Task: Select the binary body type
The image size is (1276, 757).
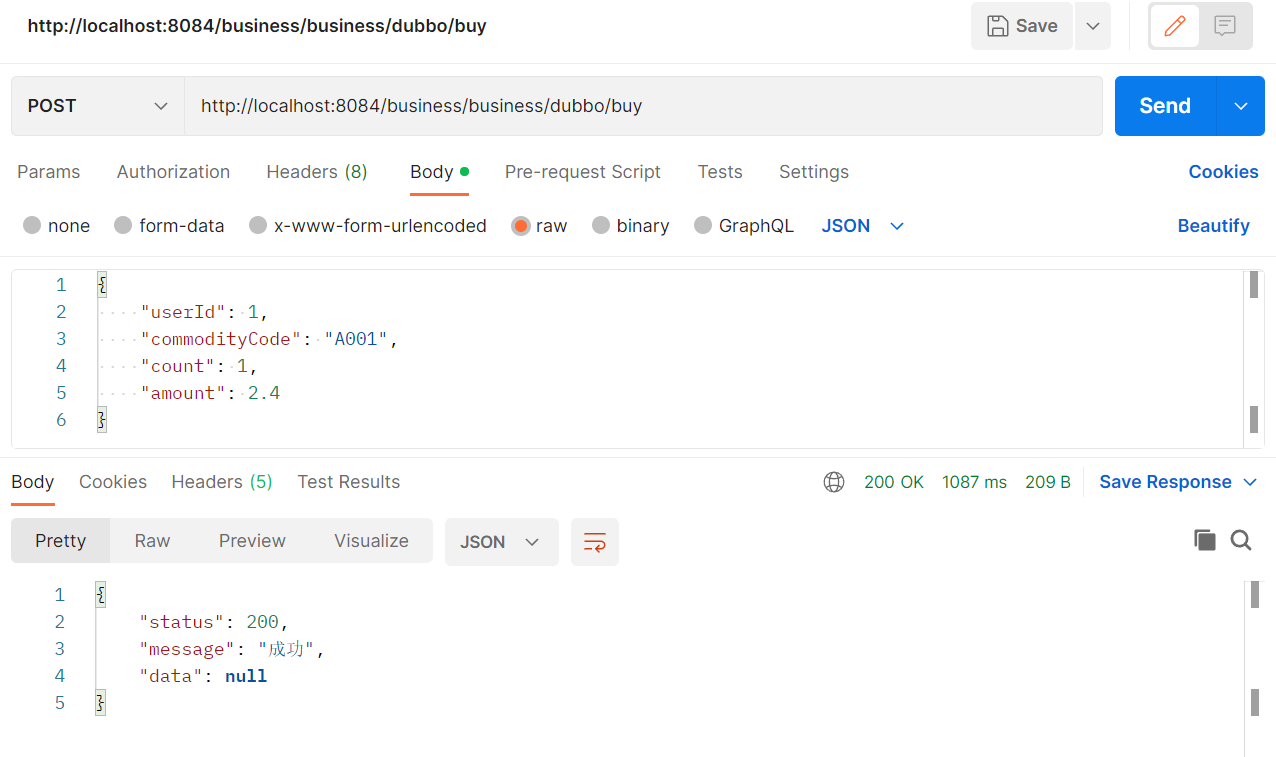Action: coord(630,226)
